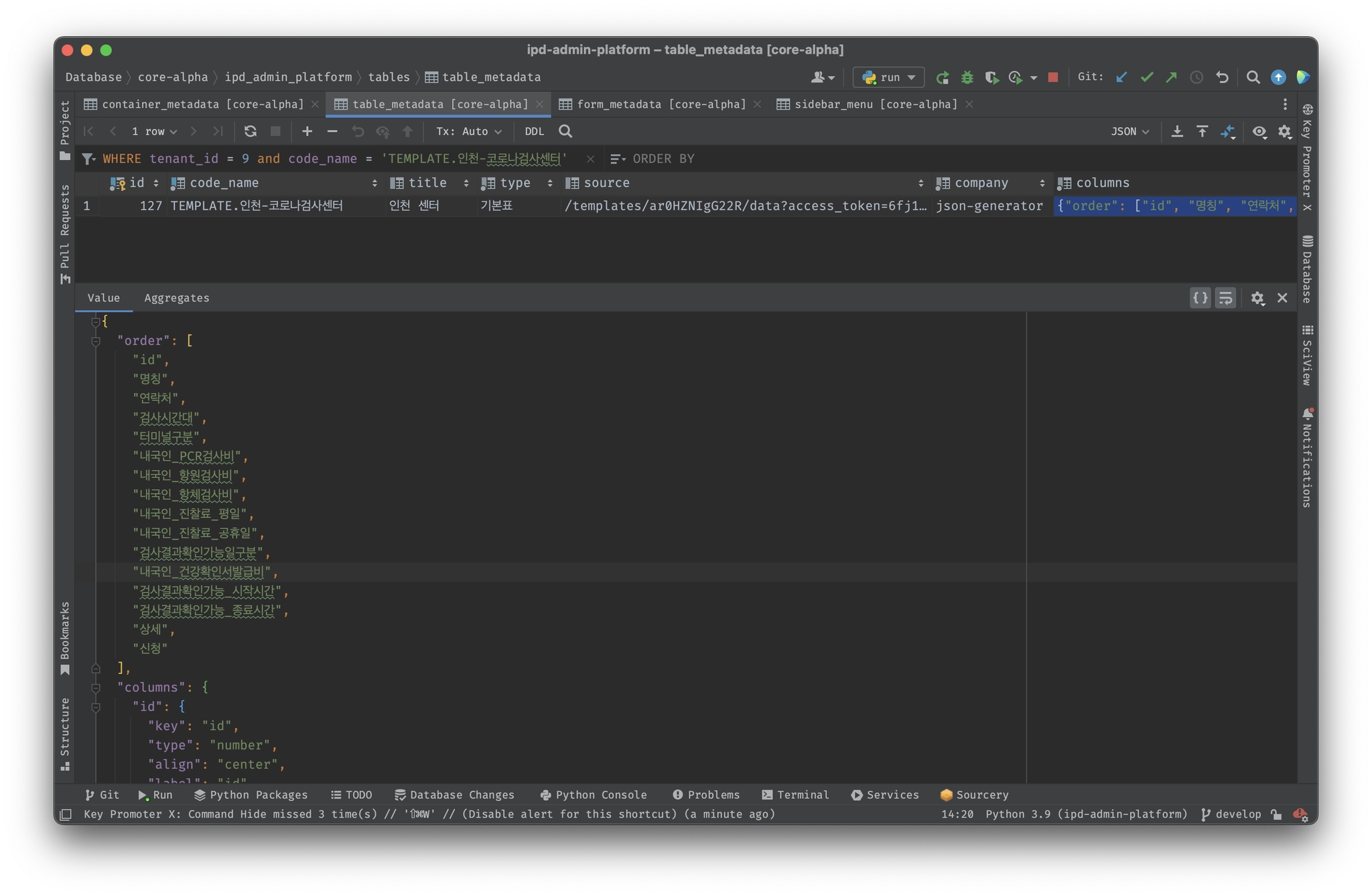Screen dimensions: 1372x896
Task: Delete row using the minus icon
Action: [x=332, y=131]
